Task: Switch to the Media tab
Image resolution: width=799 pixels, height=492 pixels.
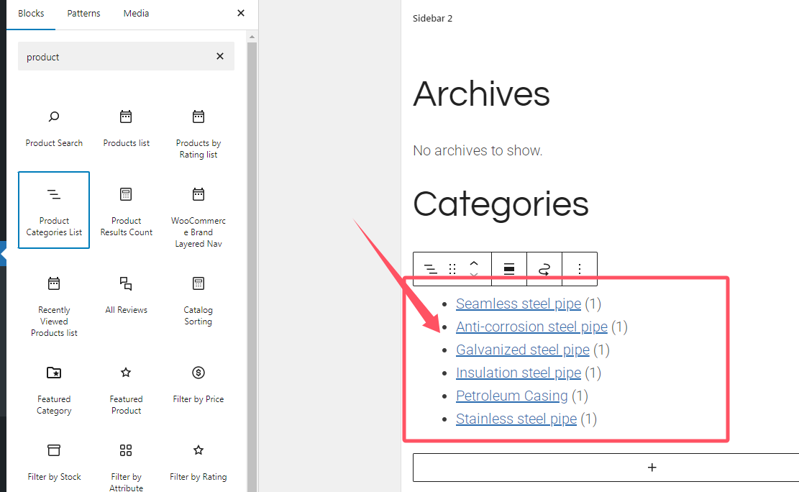Action: click(136, 13)
